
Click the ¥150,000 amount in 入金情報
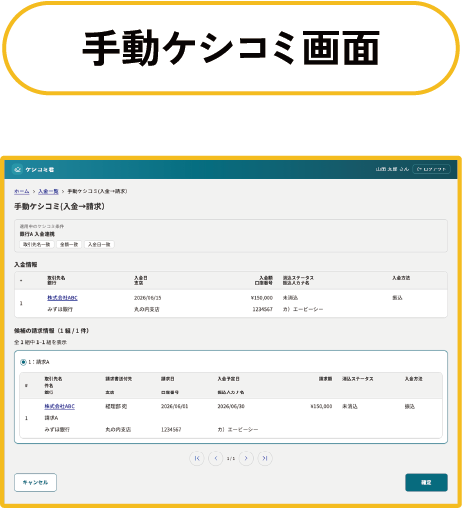[262, 298]
